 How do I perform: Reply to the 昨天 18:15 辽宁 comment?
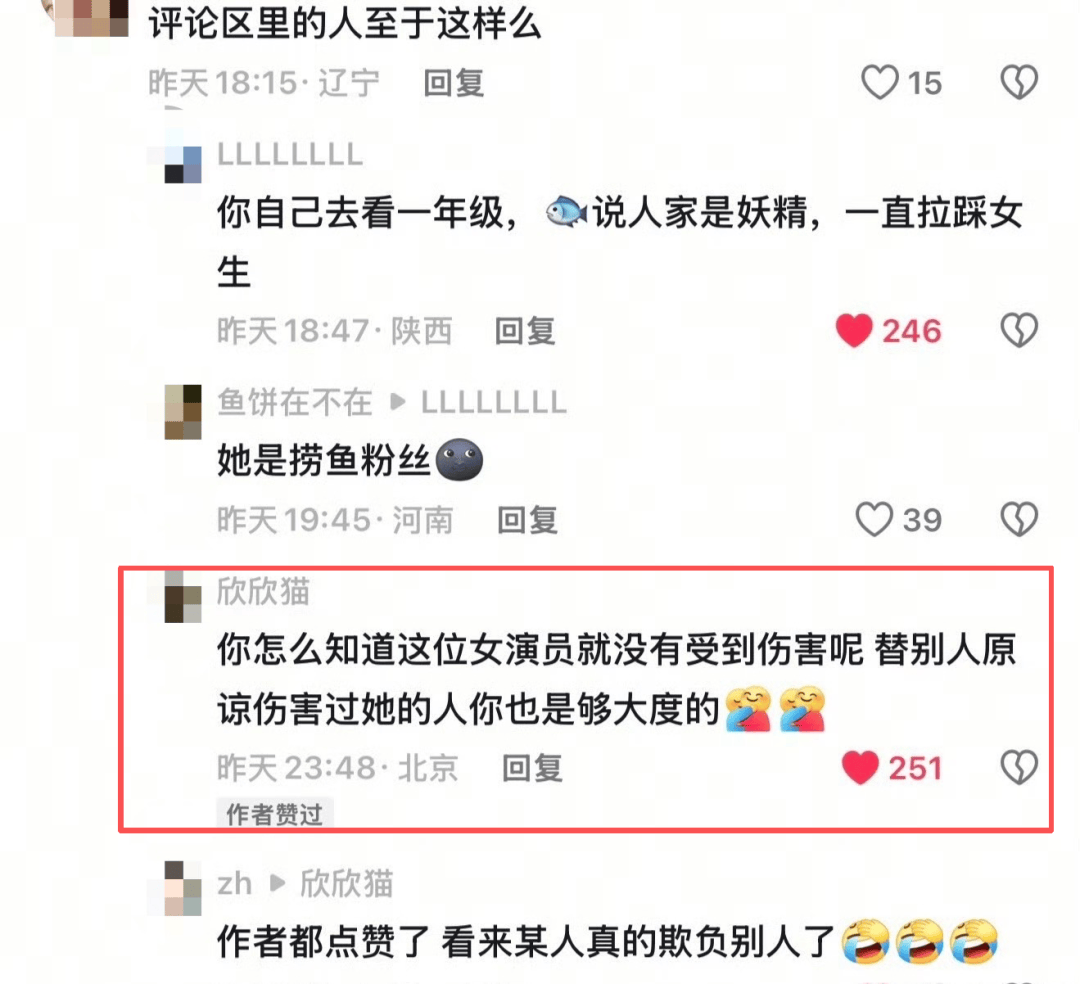tap(454, 83)
